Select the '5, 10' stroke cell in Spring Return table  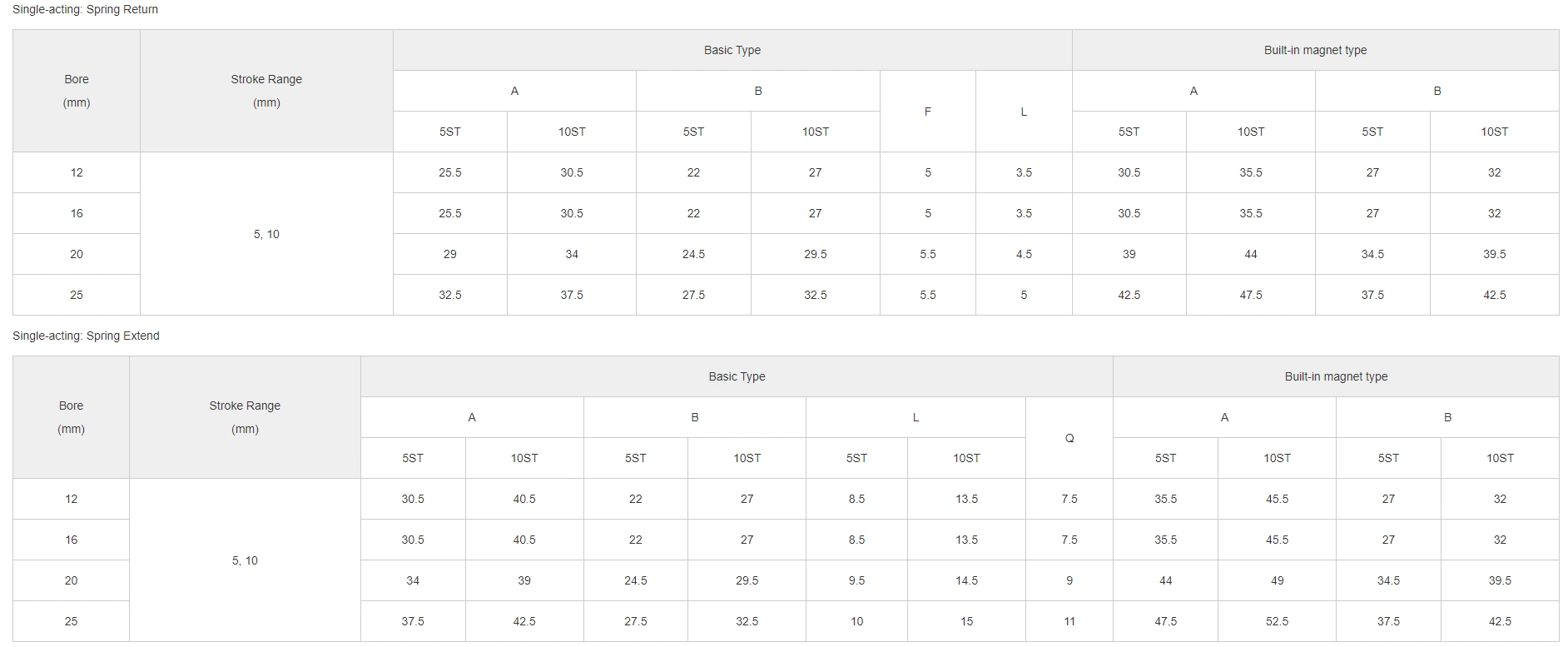click(x=266, y=234)
